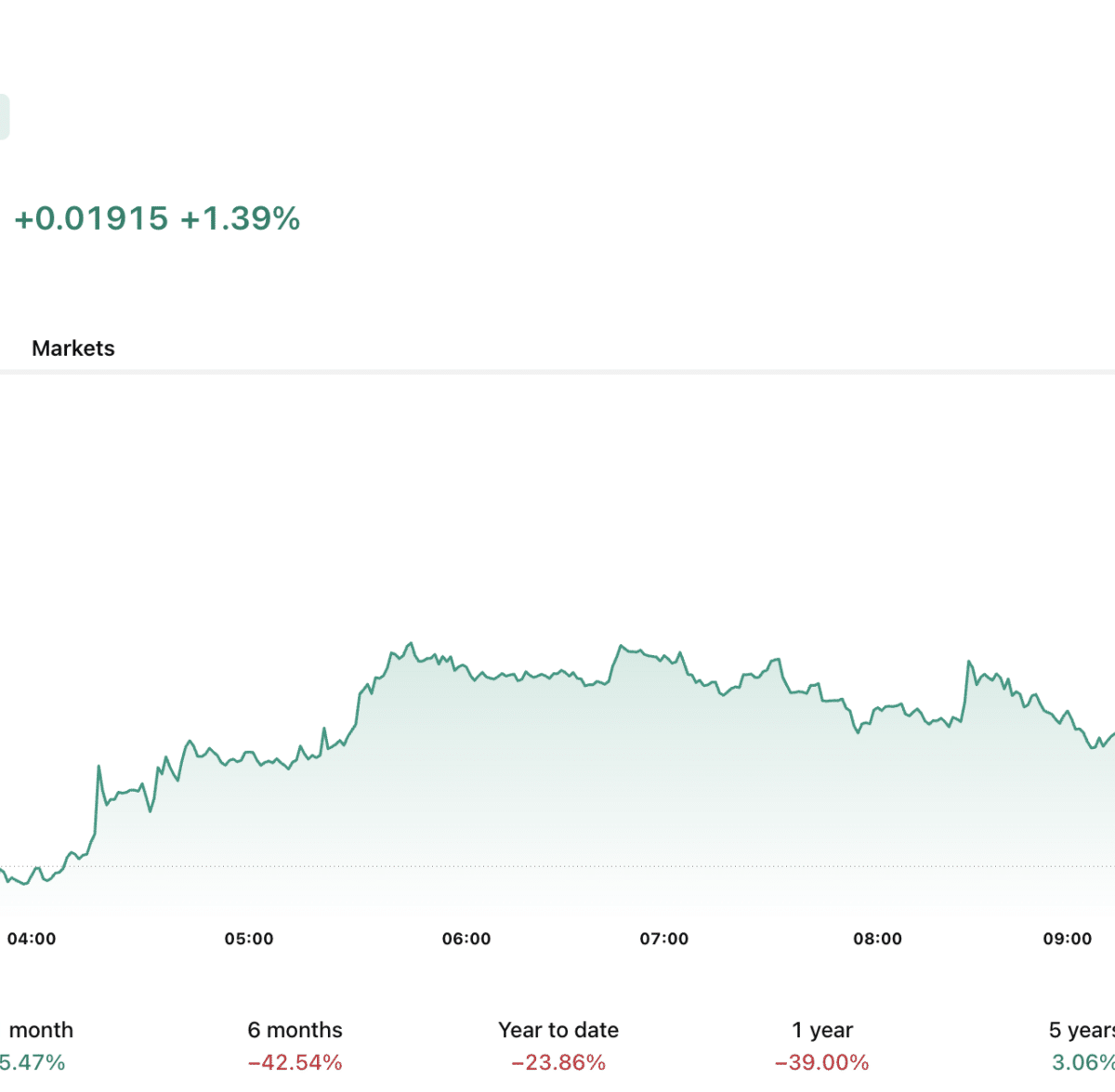Select the 5 years performance period
1115x1092 pixels.
[1082, 1030]
